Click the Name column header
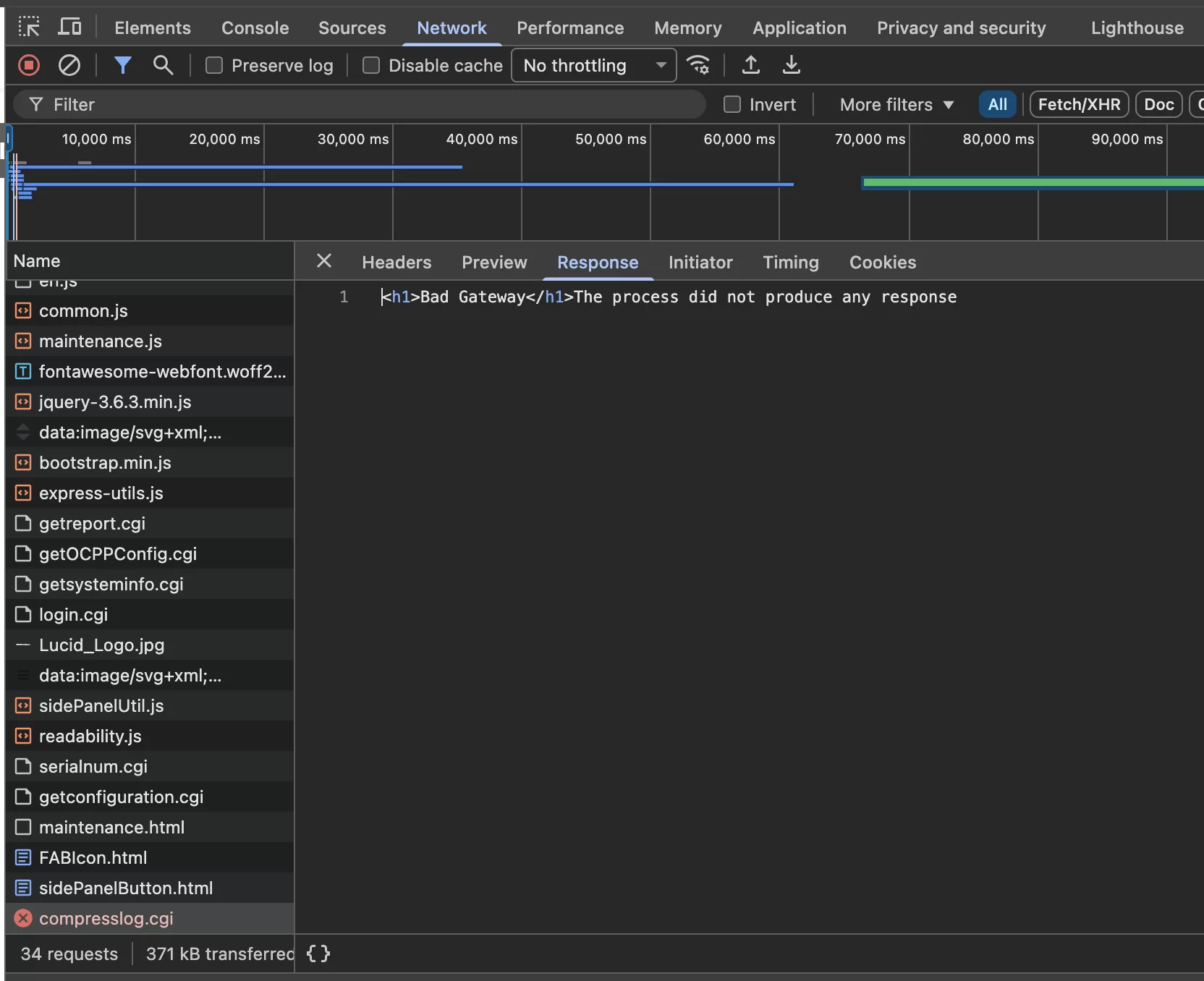Image resolution: width=1204 pixels, height=981 pixels. click(150, 261)
